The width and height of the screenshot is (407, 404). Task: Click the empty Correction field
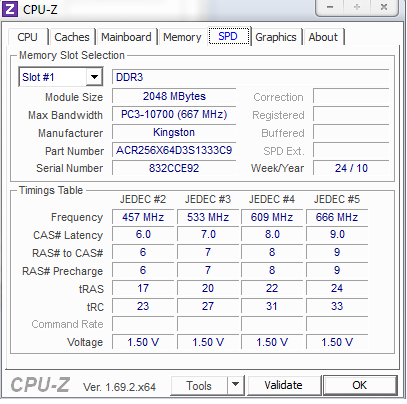(x=351, y=96)
